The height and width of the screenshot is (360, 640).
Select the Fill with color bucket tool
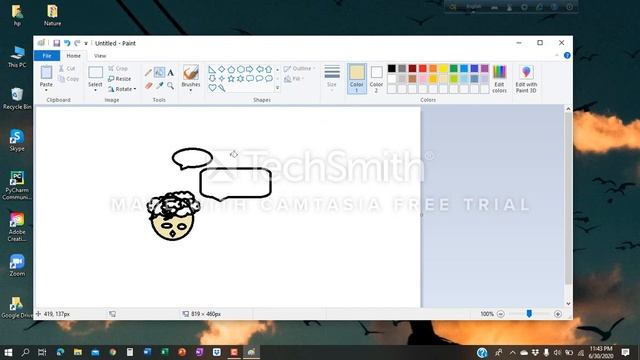[159, 73]
